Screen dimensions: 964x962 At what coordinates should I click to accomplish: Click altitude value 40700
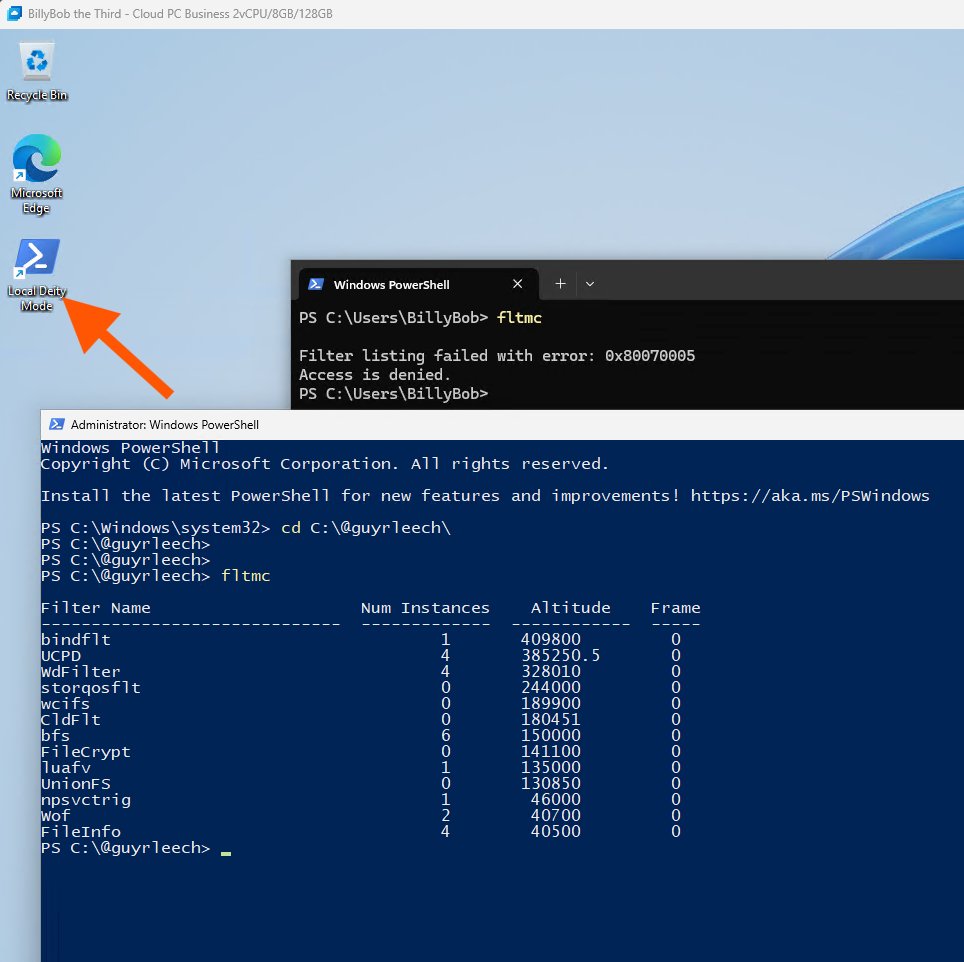[556, 815]
